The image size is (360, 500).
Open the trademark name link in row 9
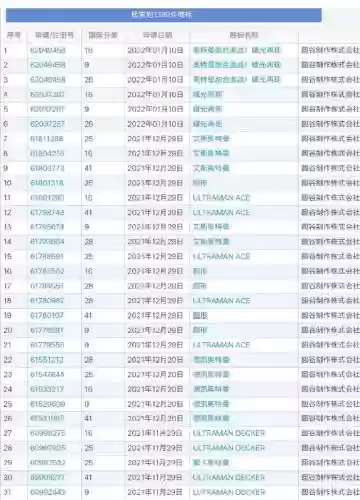coord(211,168)
